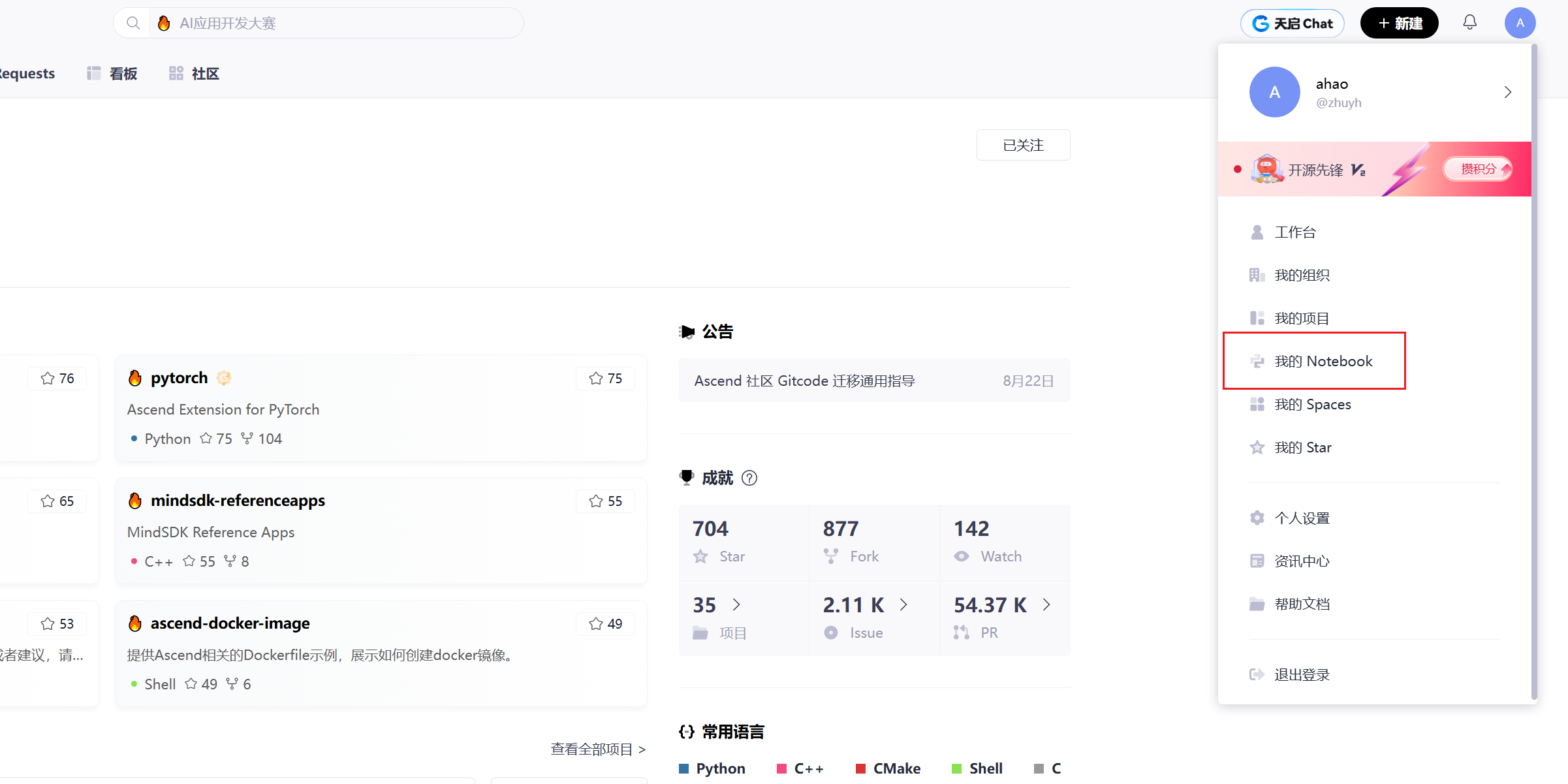Image resolution: width=1568 pixels, height=784 pixels.
Task: Expand the ahao profile chevron
Action: coord(1507,92)
